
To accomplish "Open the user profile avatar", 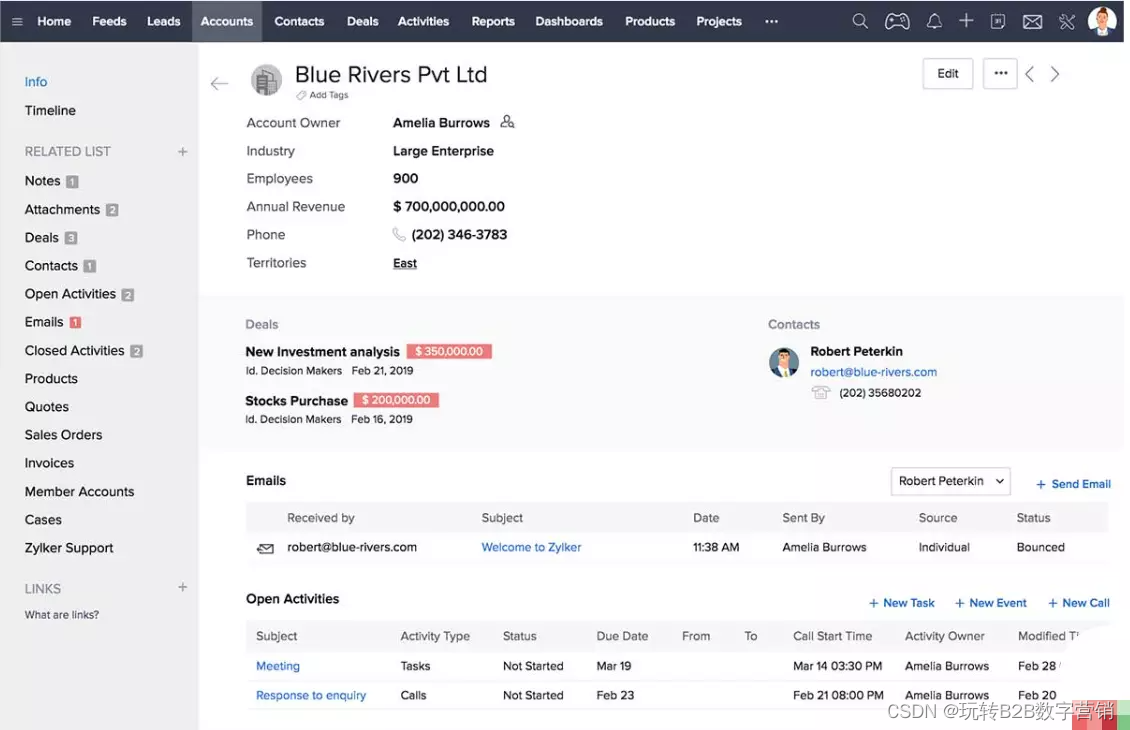I will 1102,21.
